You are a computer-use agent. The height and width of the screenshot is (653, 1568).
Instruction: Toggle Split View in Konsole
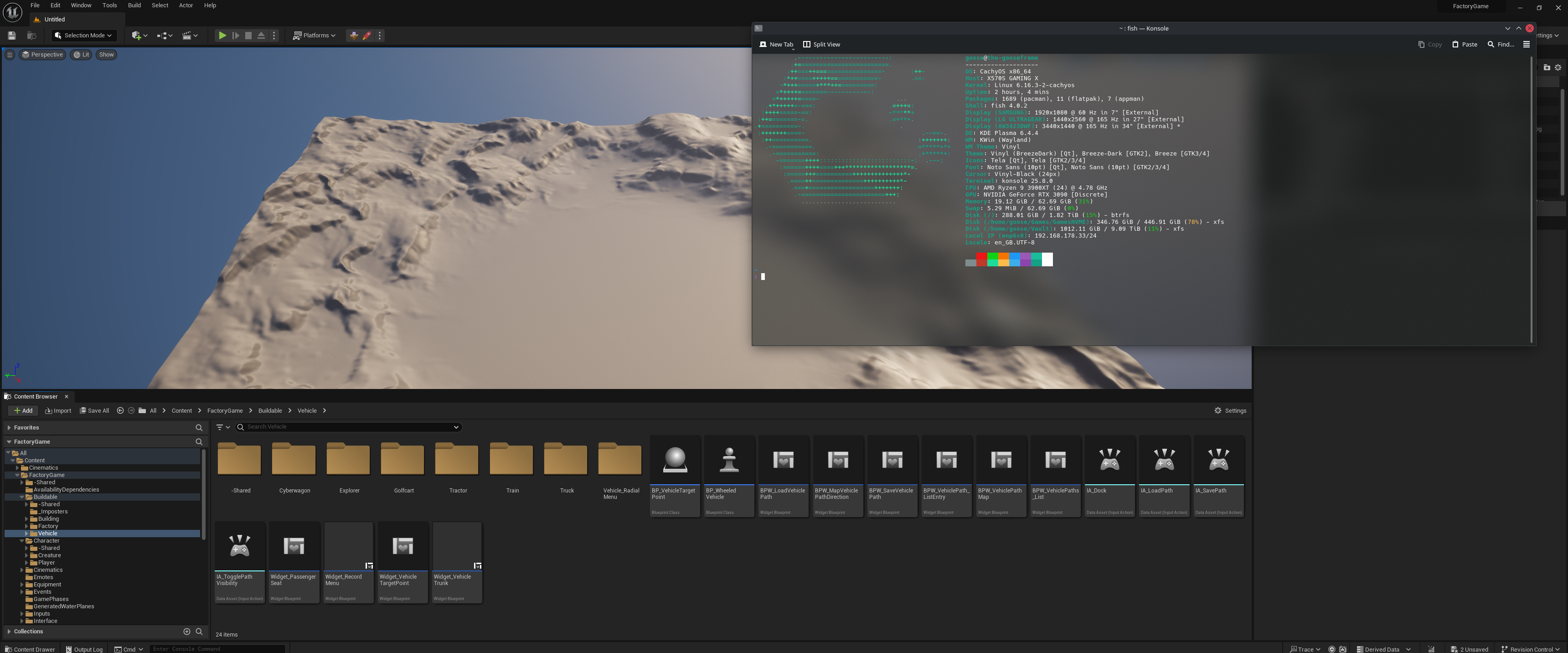pos(821,45)
